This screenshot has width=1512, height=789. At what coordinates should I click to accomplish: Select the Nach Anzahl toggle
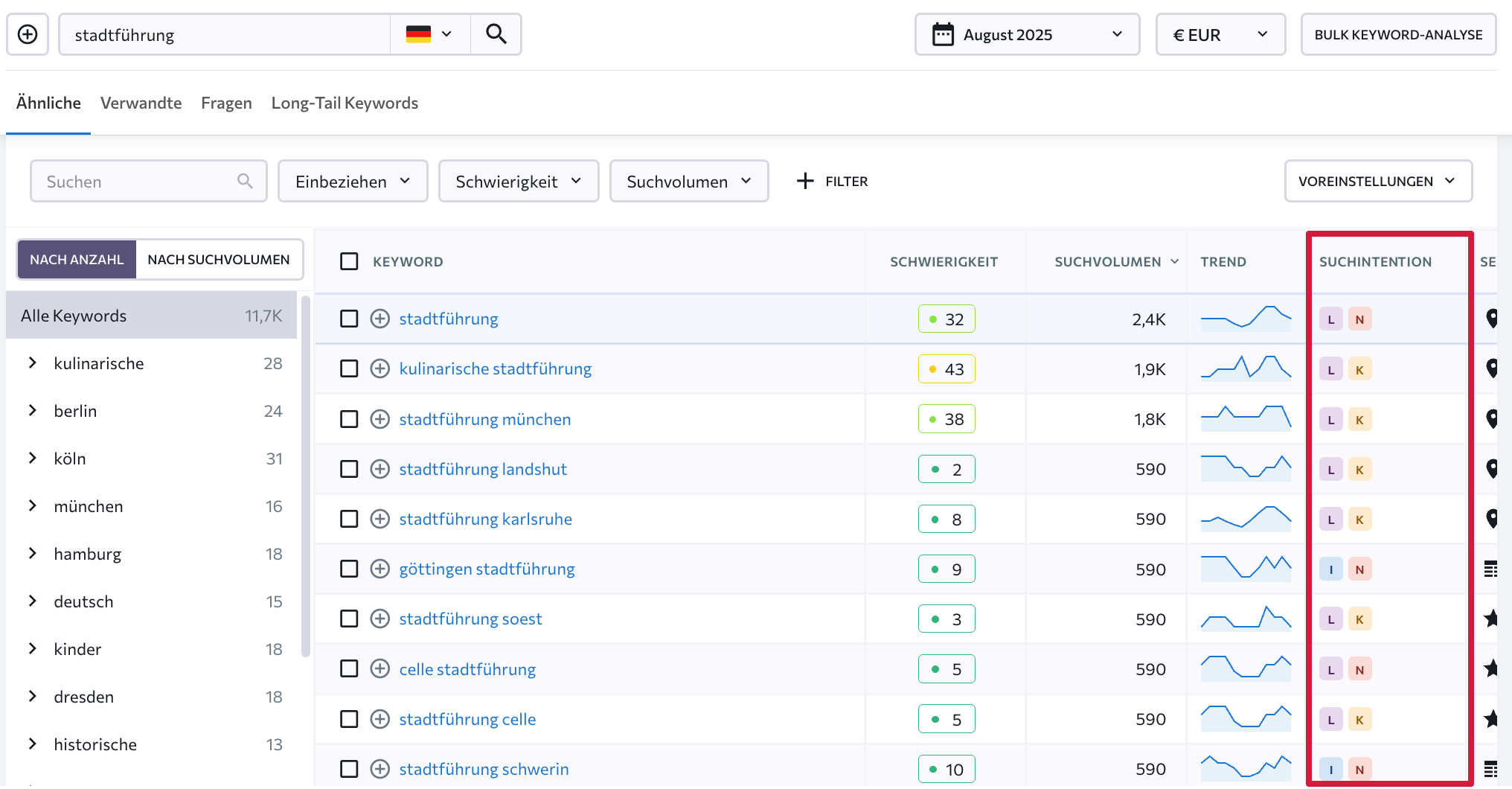(77, 259)
